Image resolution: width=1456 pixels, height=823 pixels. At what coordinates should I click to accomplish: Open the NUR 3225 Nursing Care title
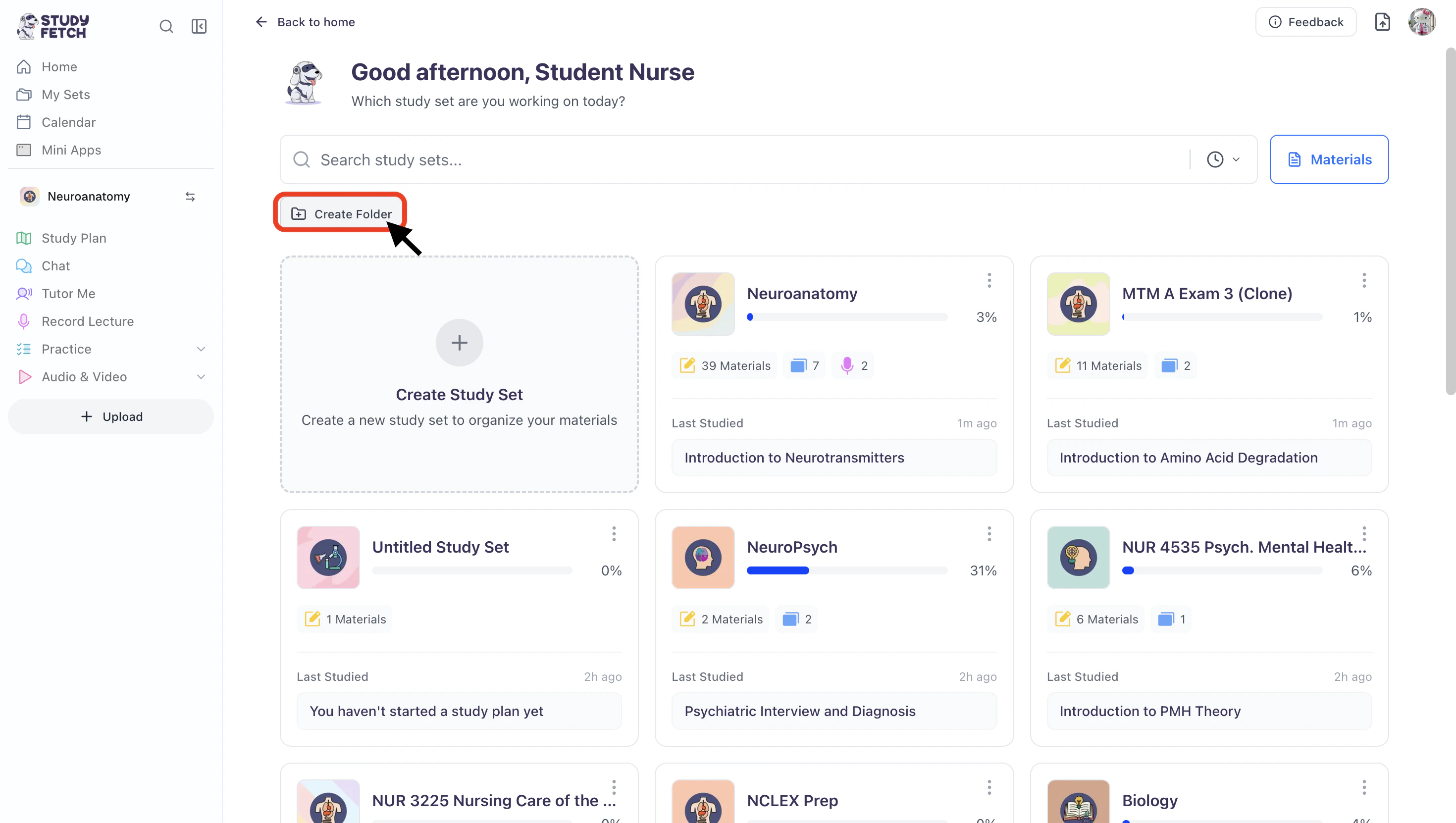[x=494, y=800]
